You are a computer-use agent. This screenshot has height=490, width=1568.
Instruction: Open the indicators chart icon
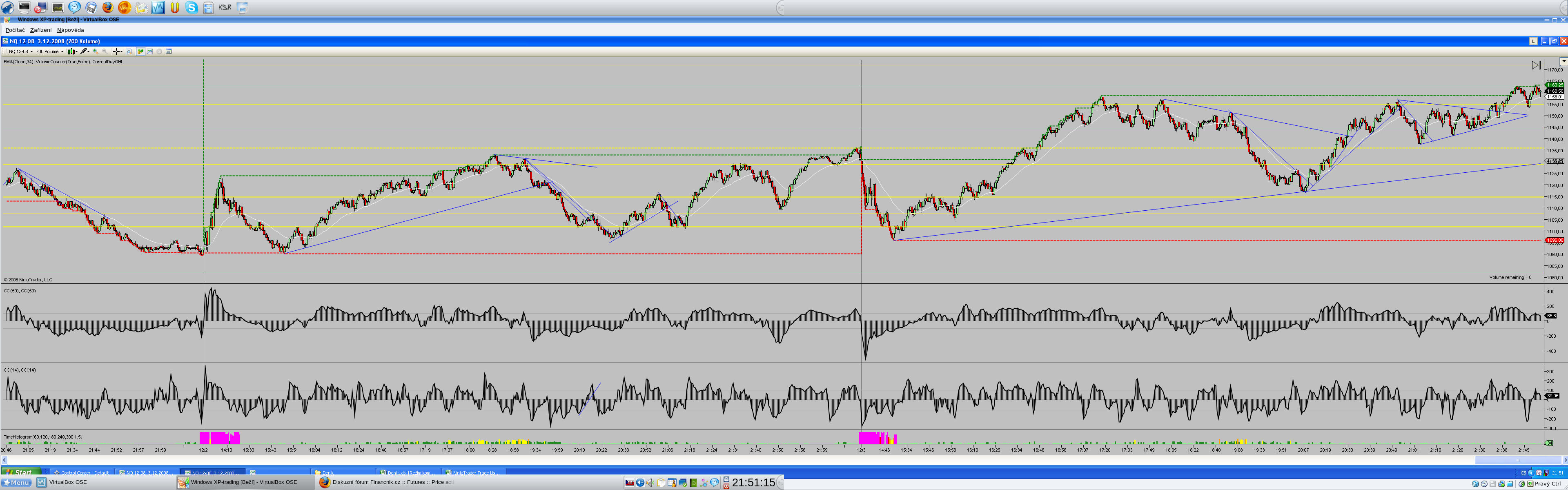(150, 52)
